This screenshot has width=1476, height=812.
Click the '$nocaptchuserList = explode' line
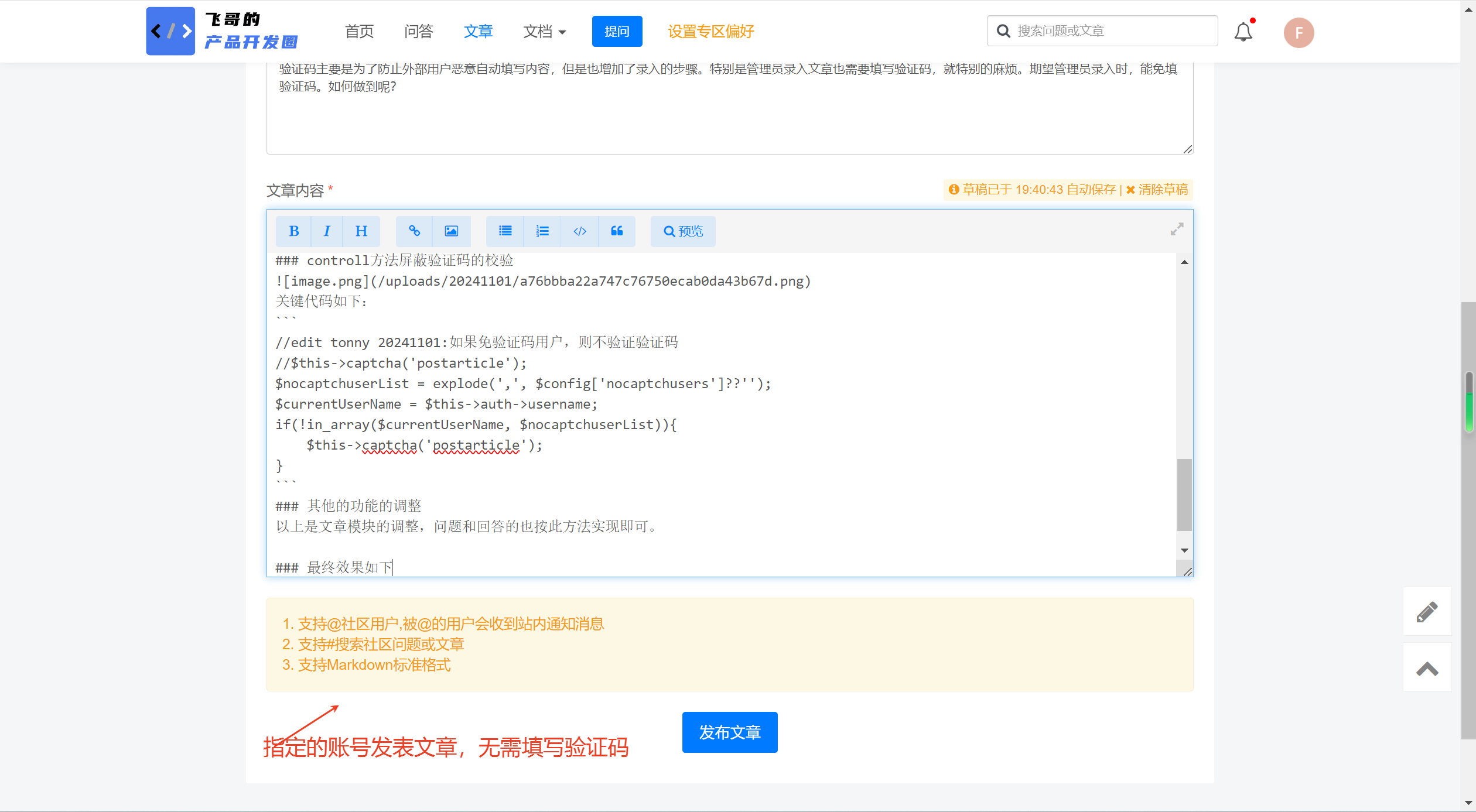[x=524, y=383]
